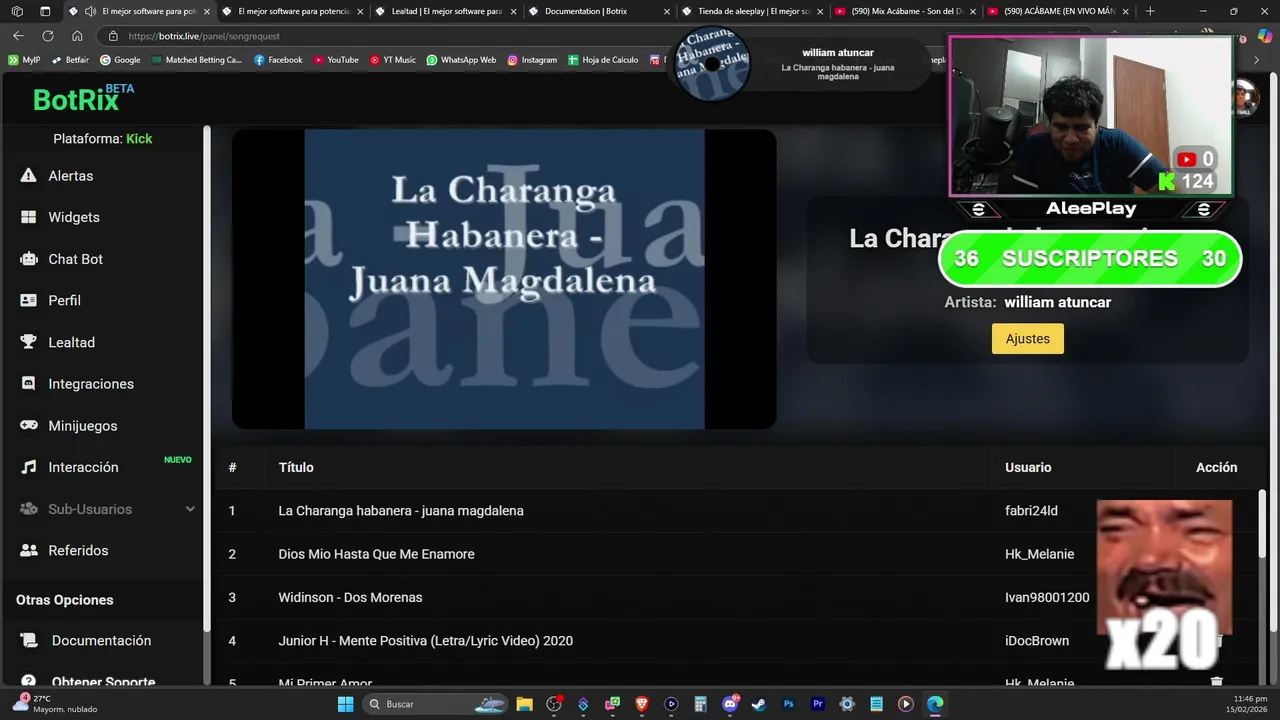Switch to the ACÁBAME (EN VIVO) tab
This screenshot has width=1280, height=720.
tap(1058, 11)
